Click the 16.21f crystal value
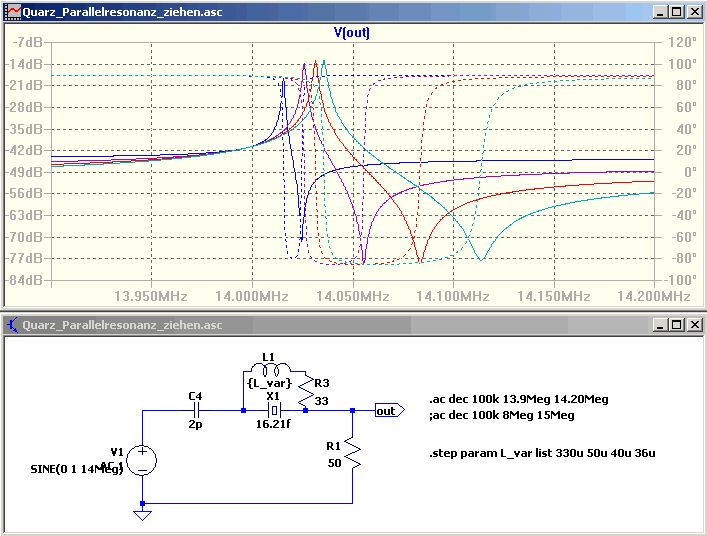The image size is (707, 536). 273,424
